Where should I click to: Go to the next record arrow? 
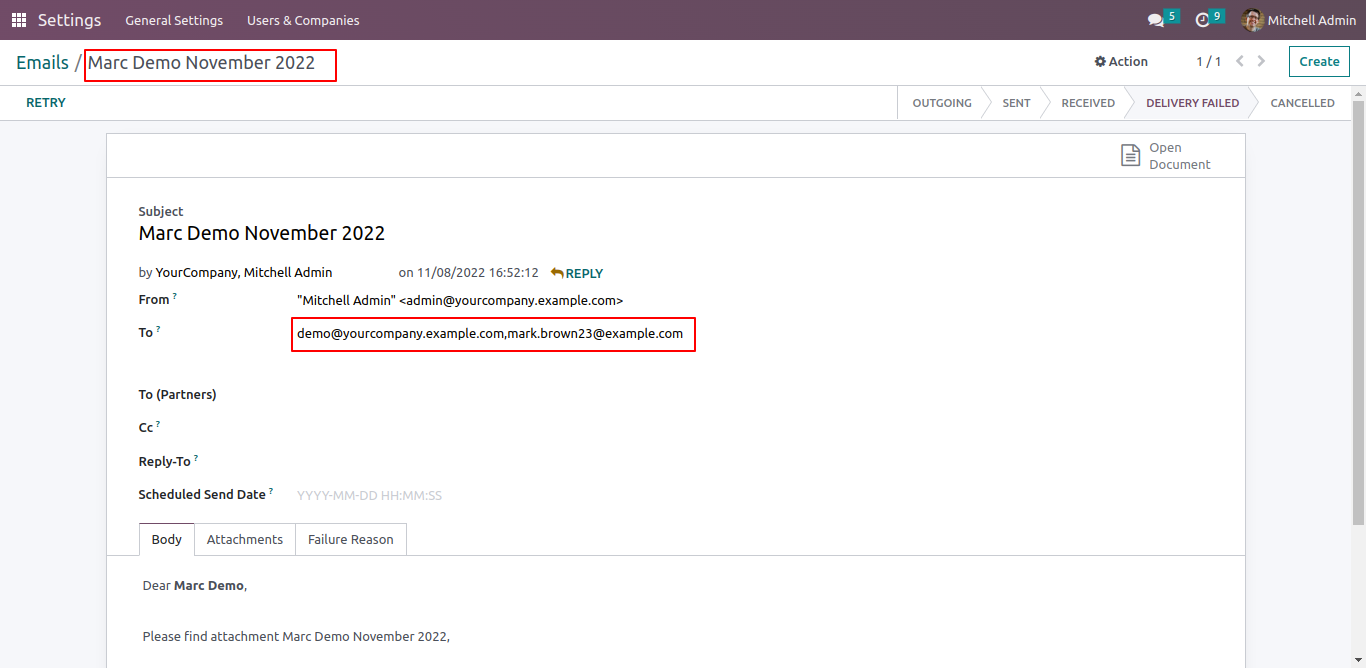pyautogui.click(x=1261, y=61)
